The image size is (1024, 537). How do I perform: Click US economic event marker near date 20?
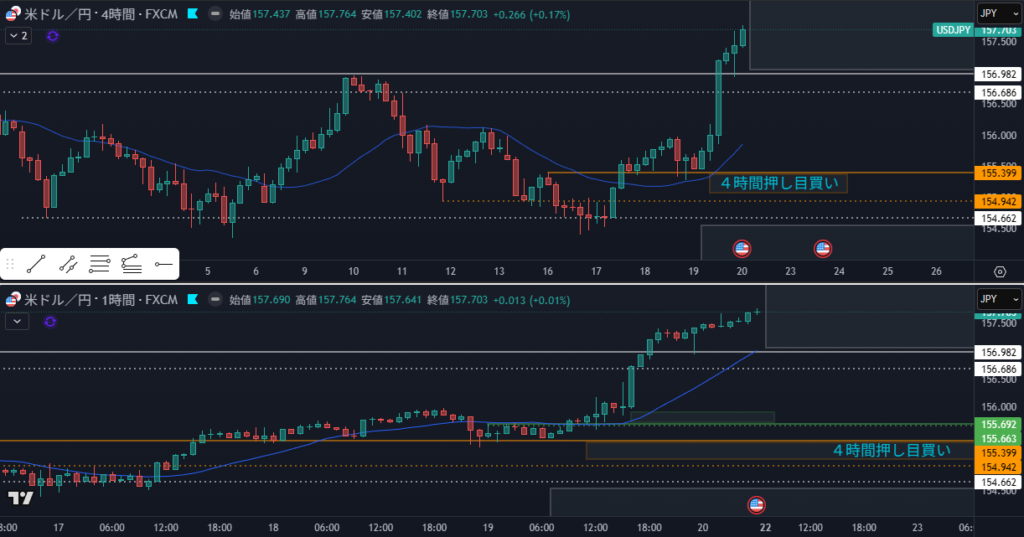pos(742,247)
